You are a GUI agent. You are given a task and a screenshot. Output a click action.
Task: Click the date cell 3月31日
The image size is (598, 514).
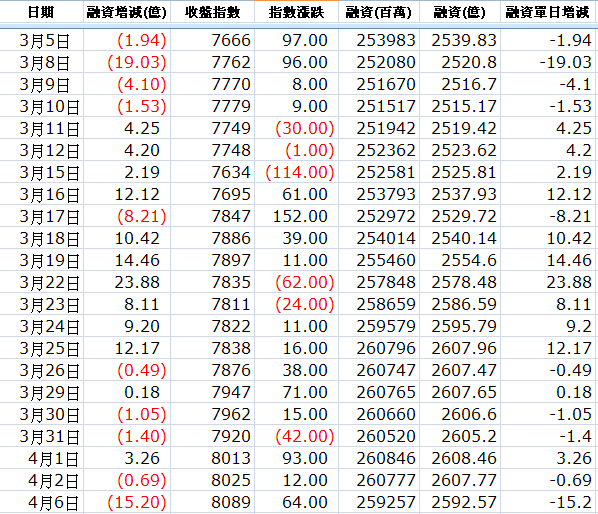41,436
